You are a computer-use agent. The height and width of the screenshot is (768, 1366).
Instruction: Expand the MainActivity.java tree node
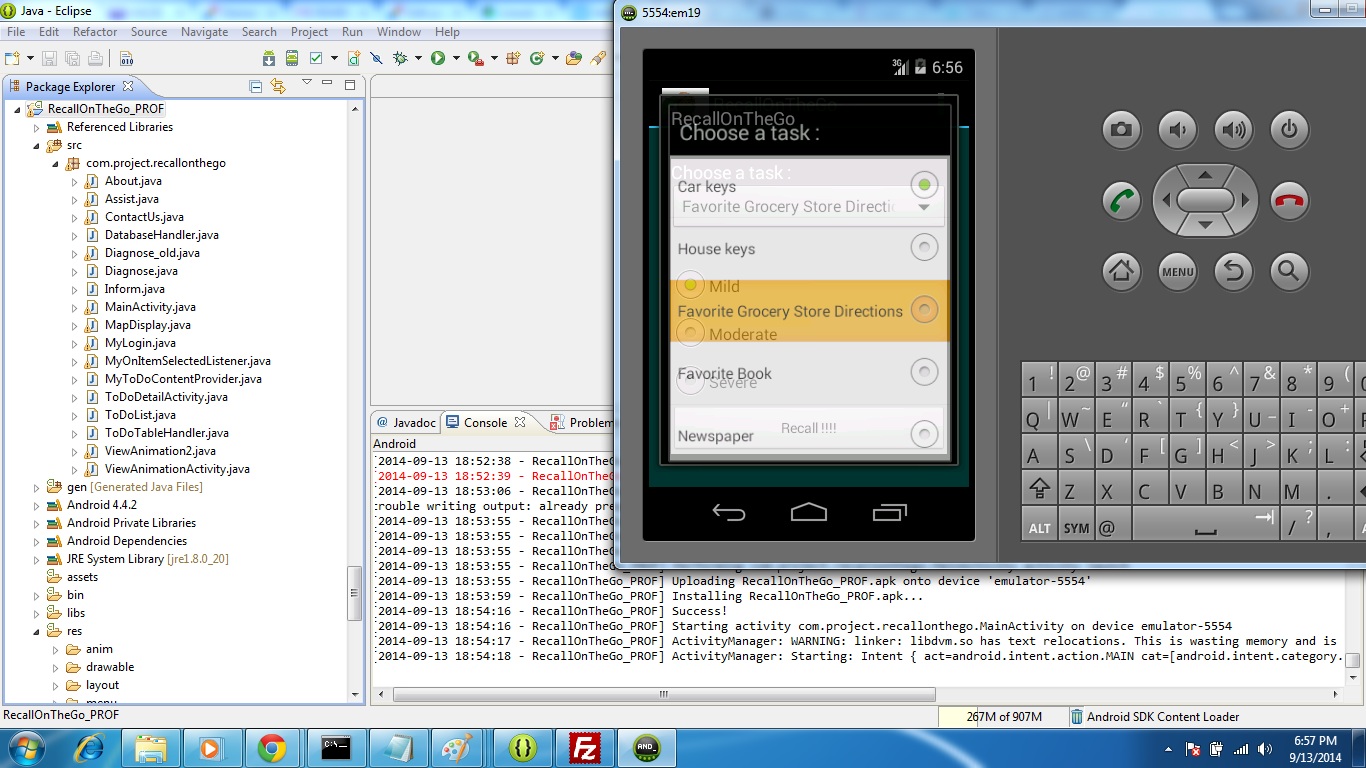pyautogui.click(x=74, y=307)
